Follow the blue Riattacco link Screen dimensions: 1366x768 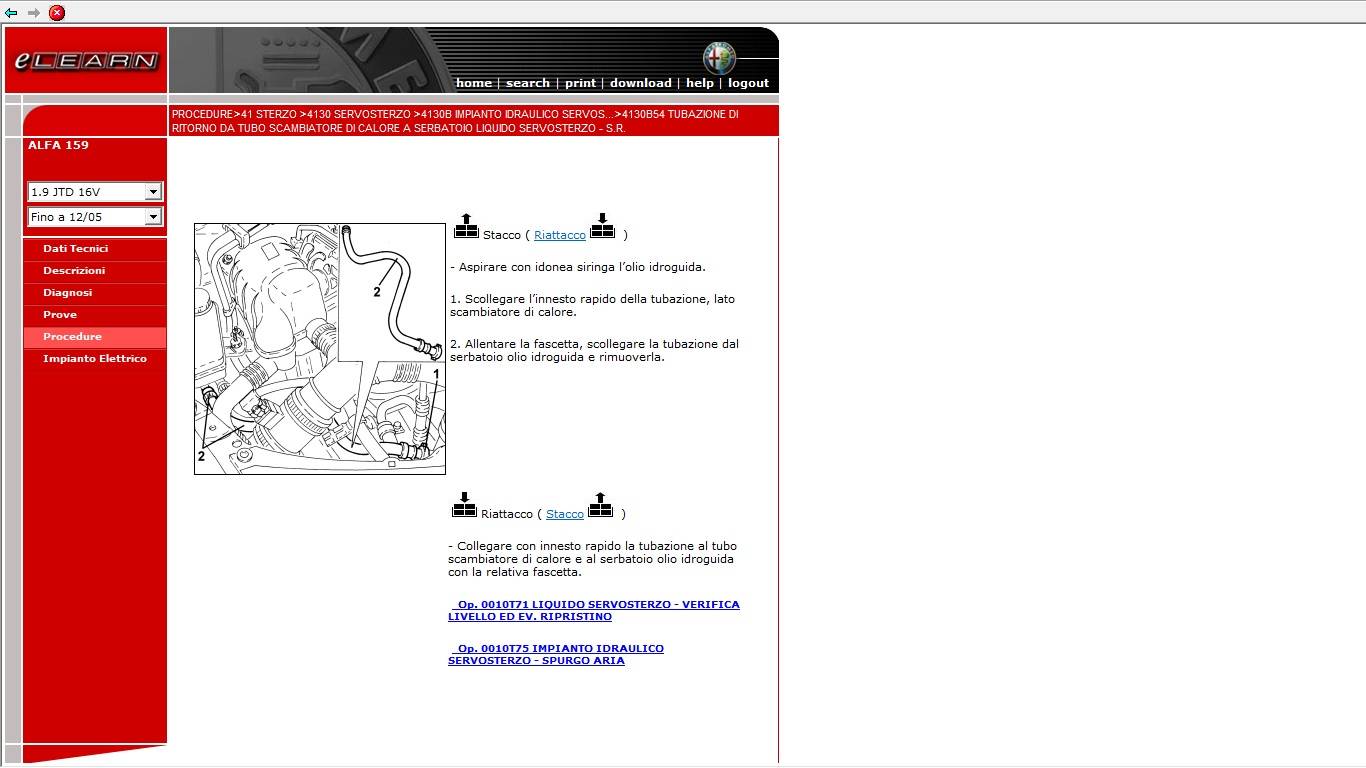click(x=560, y=235)
